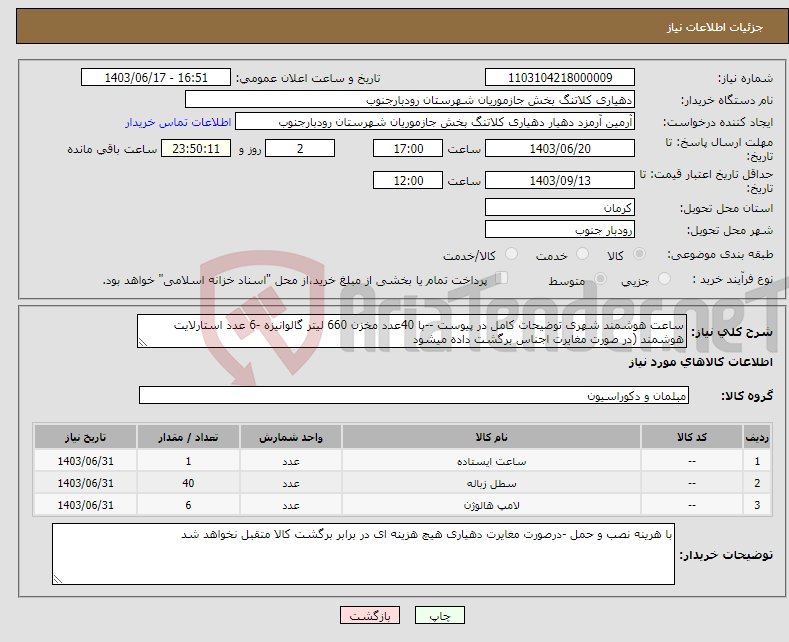Click the validity time field 12:00
The width and height of the screenshot is (789, 642).
coord(408,180)
